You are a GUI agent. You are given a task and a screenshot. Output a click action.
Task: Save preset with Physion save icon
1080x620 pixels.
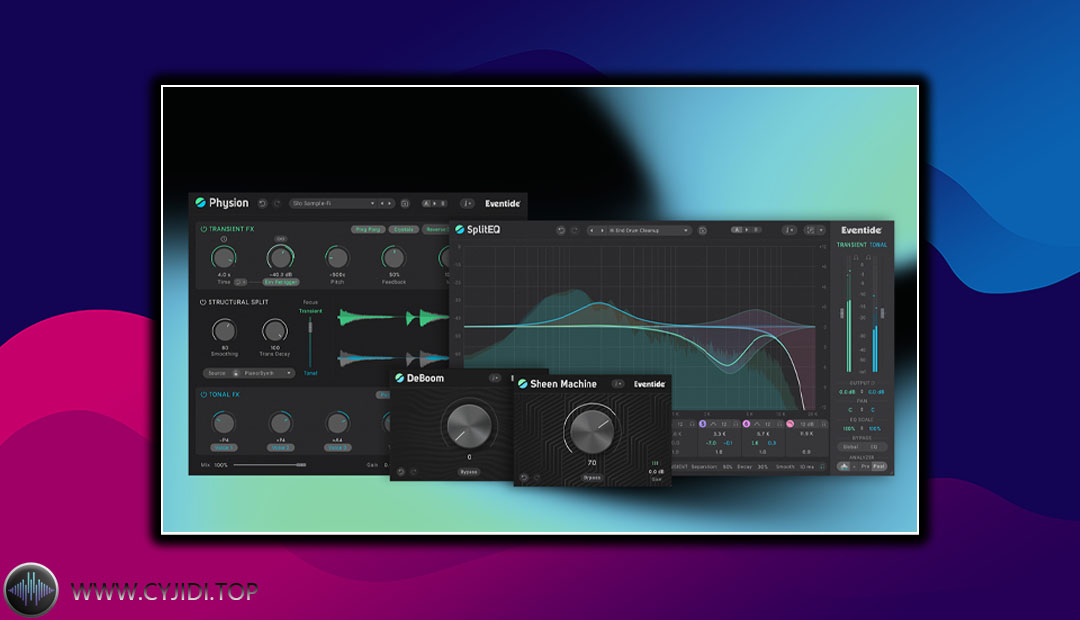405,203
